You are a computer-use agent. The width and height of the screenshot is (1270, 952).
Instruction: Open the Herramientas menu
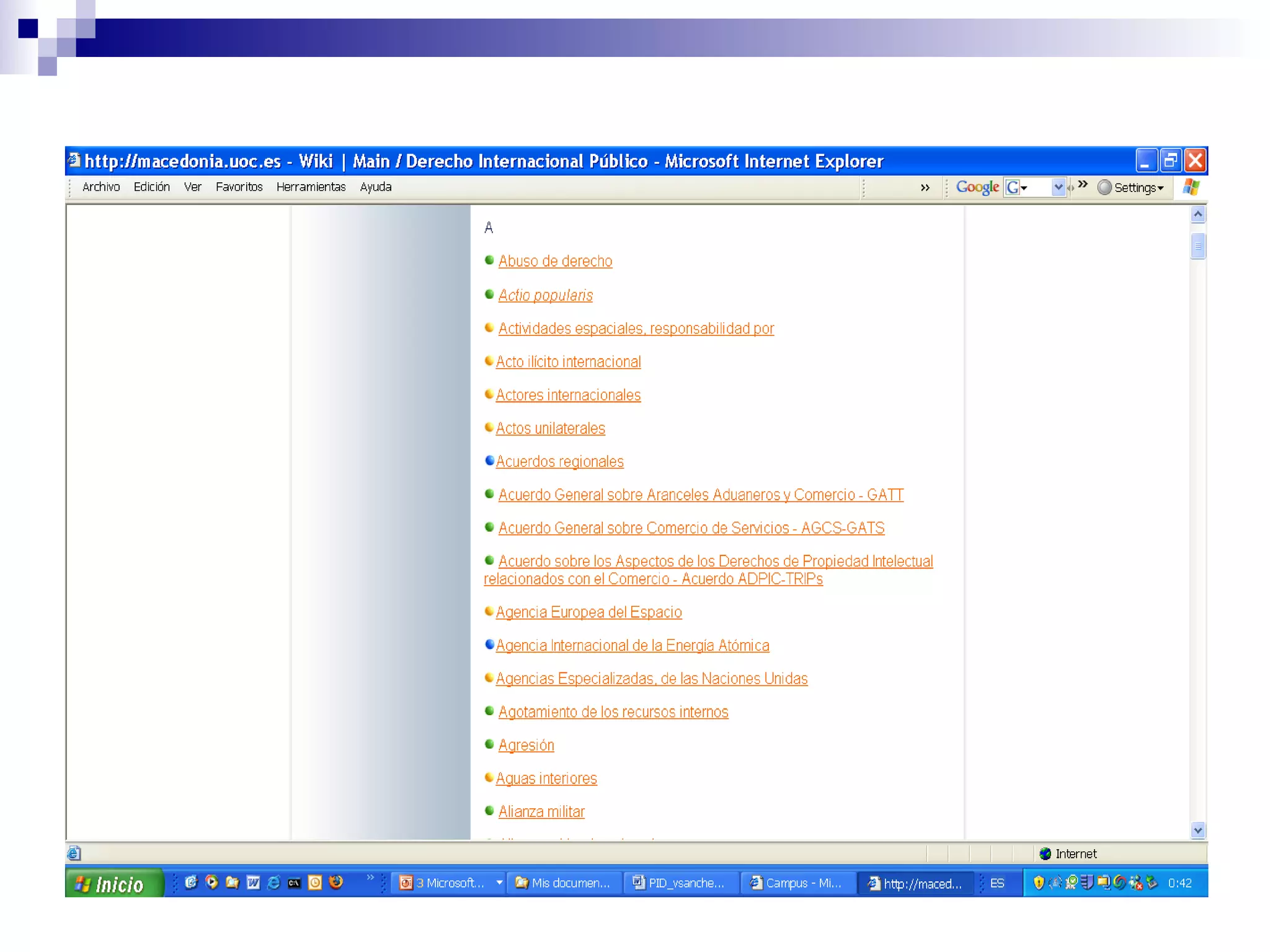(x=311, y=187)
